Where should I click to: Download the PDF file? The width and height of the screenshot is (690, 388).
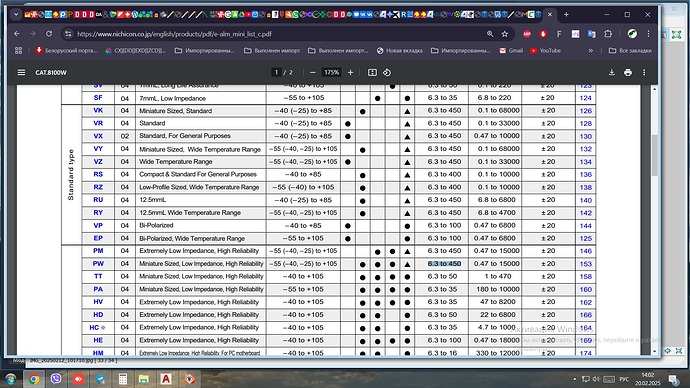(x=612, y=73)
